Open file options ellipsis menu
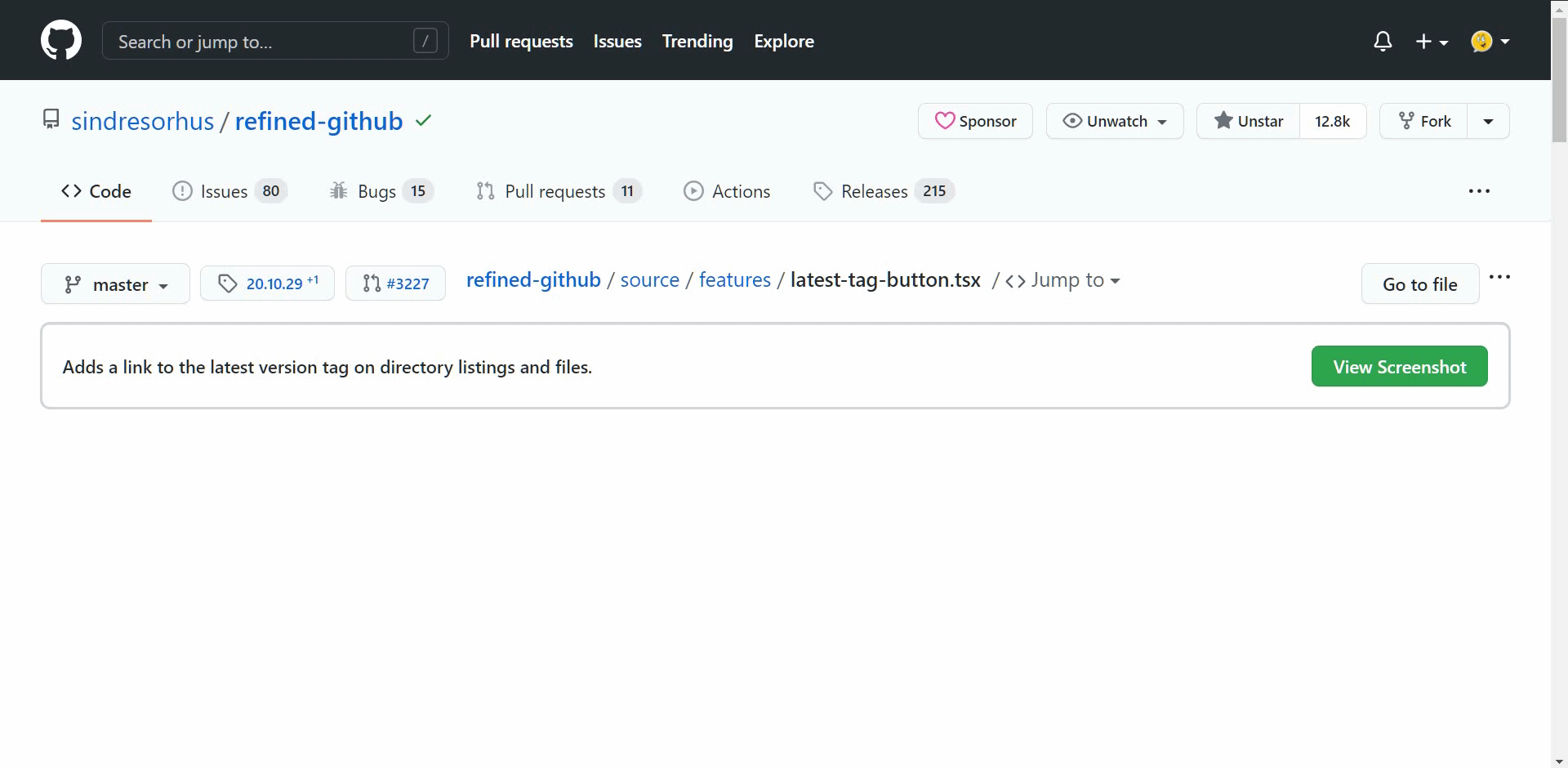This screenshot has width=1568, height=768. click(x=1499, y=278)
